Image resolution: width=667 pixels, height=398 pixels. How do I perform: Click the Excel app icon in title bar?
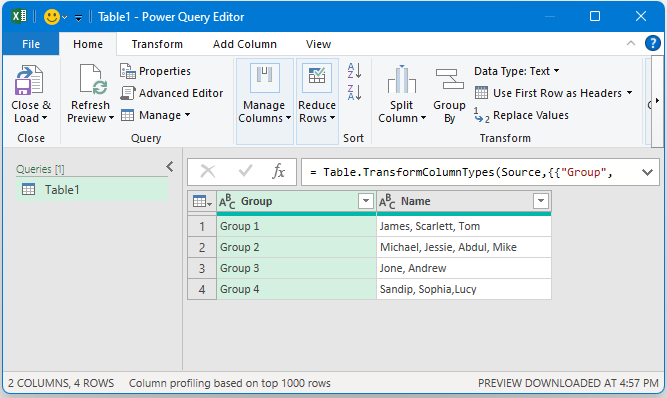tap(19, 17)
